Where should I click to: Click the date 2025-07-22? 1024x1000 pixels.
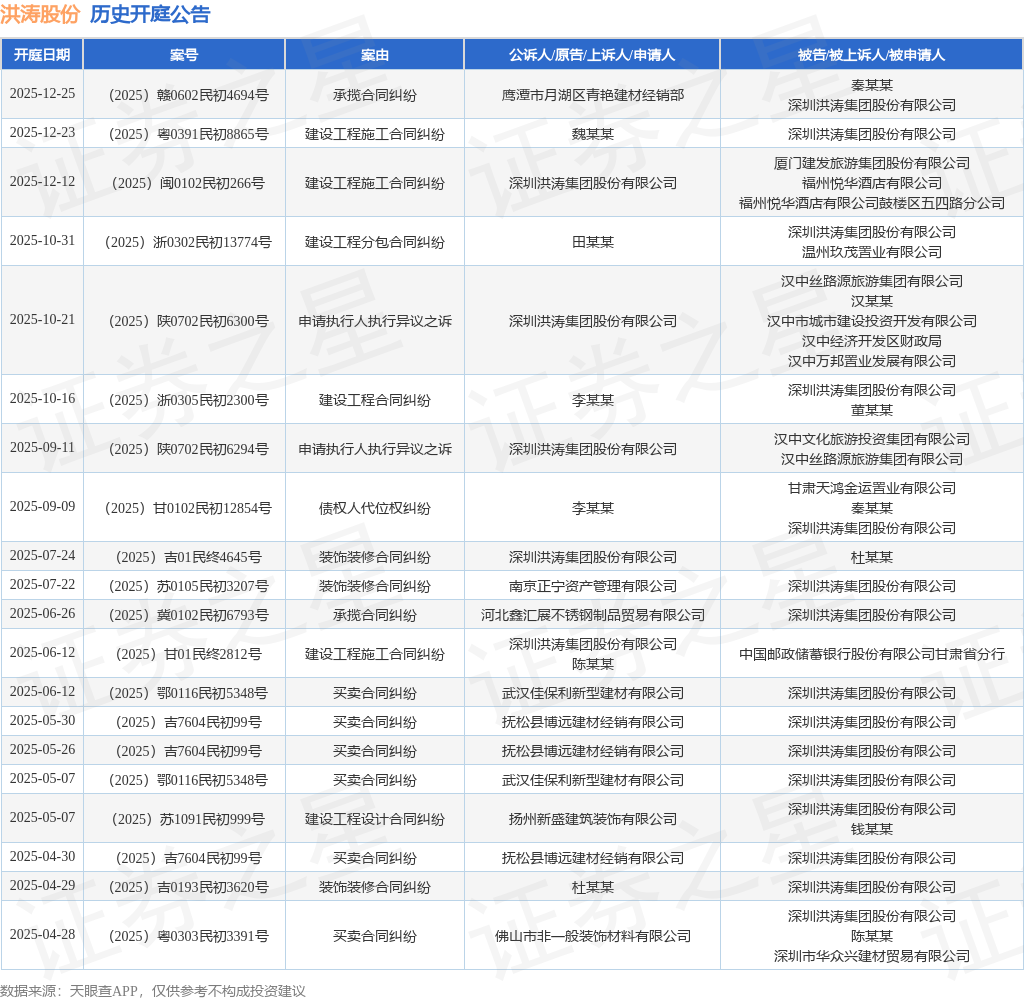pyautogui.click(x=42, y=584)
